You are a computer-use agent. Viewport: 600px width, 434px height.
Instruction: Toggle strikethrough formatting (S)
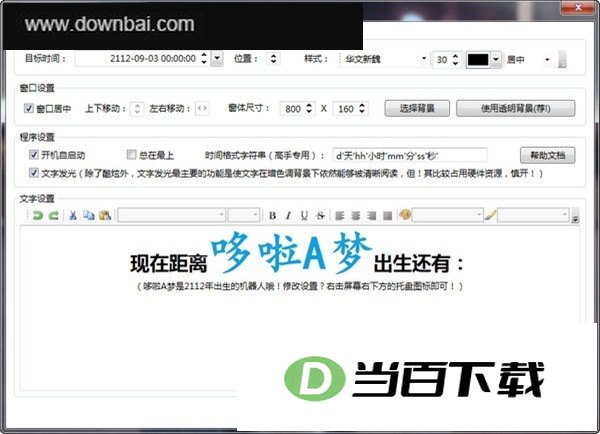click(320, 215)
